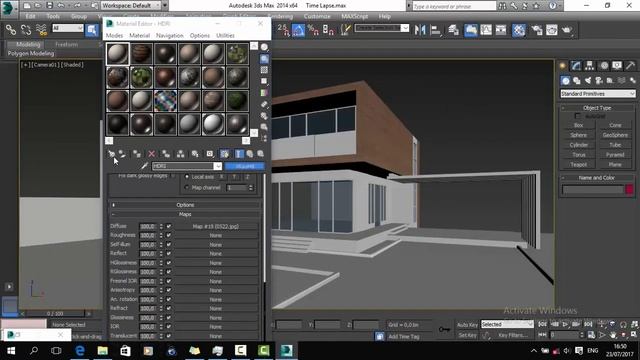
Task: Click Angle Snap toggle in main toolbar
Action: click(298, 30)
